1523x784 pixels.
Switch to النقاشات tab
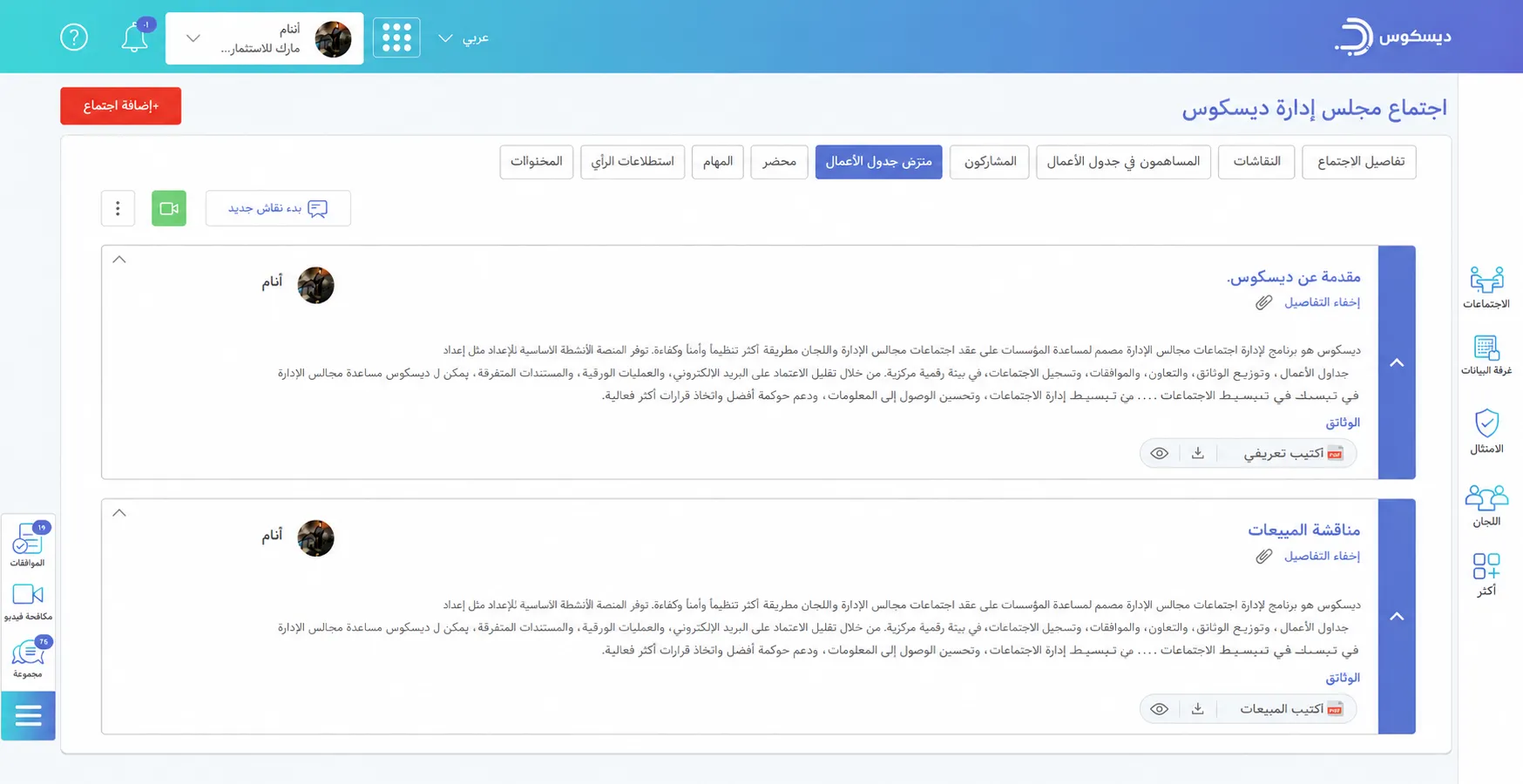[1256, 162]
